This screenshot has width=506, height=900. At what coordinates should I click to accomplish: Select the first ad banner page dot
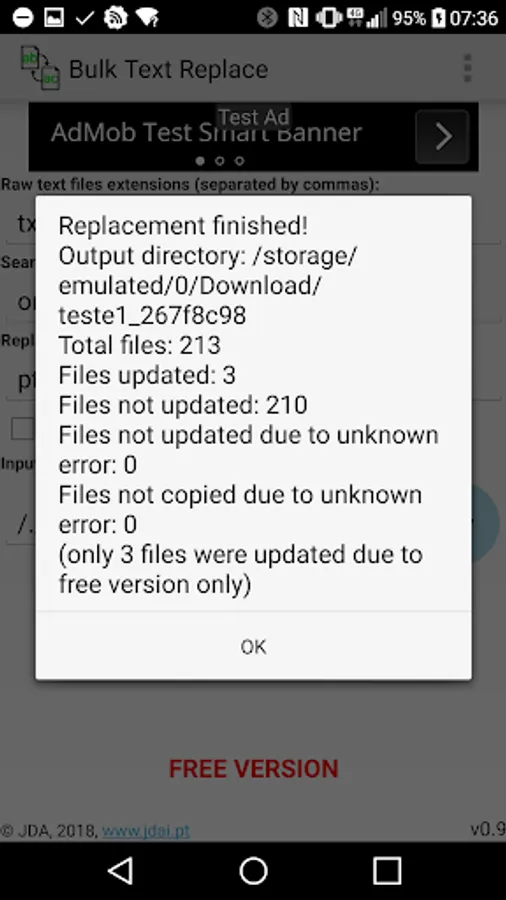click(200, 161)
